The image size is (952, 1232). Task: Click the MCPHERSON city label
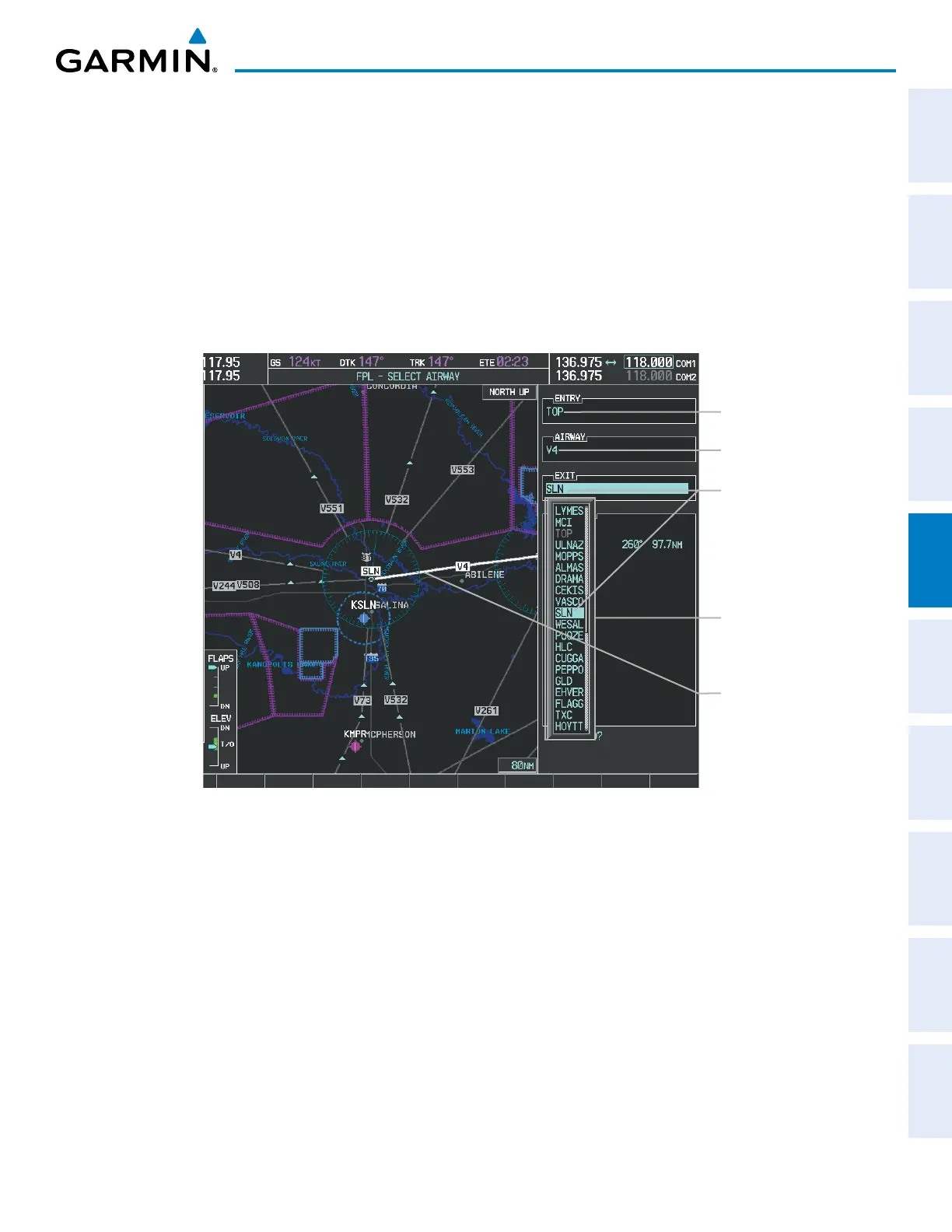click(391, 735)
